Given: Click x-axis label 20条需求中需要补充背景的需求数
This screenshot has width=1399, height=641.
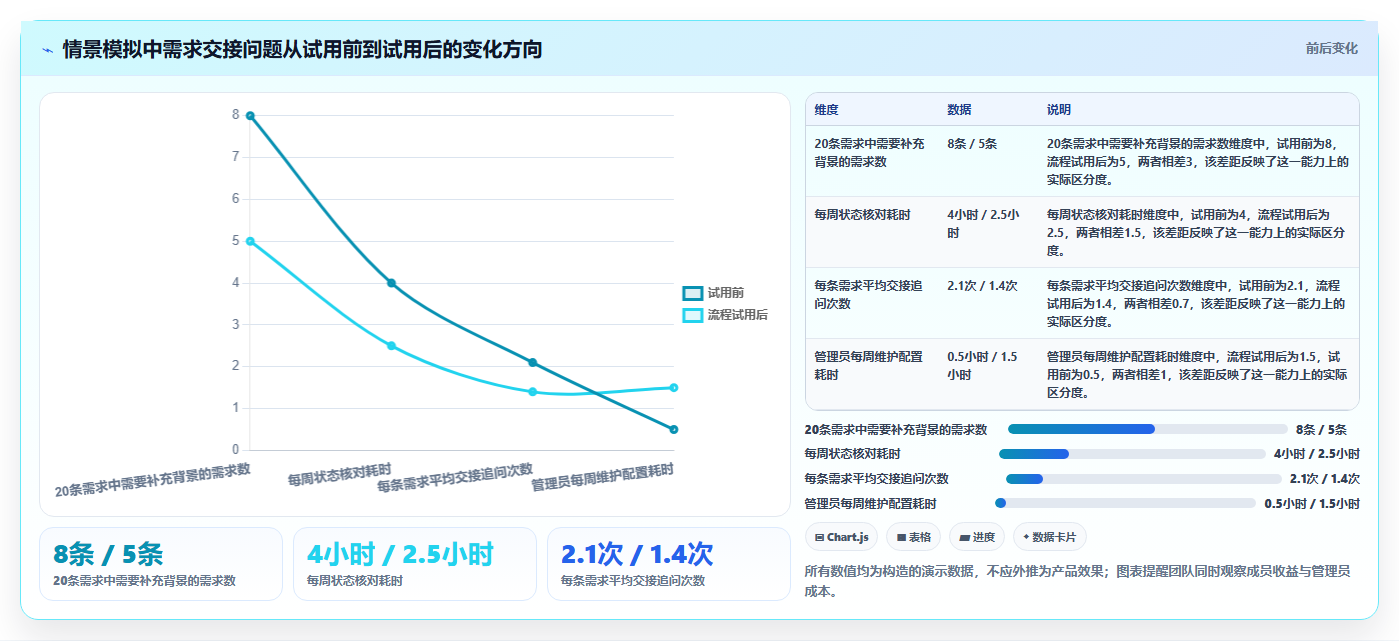Looking at the screenshot, I should point(152,480).
